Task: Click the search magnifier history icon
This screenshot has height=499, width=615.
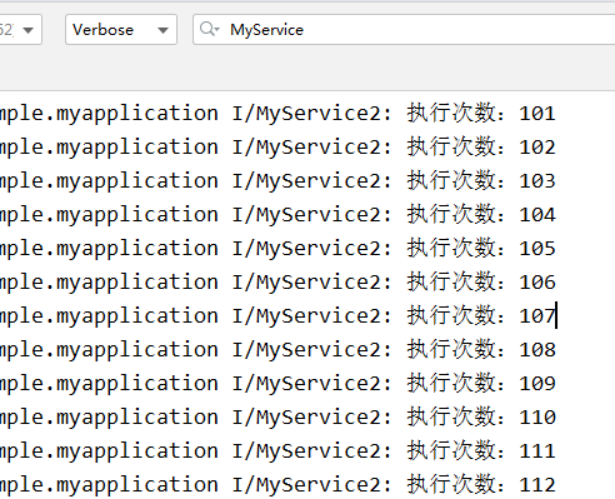Action: [x=209, y=29]
